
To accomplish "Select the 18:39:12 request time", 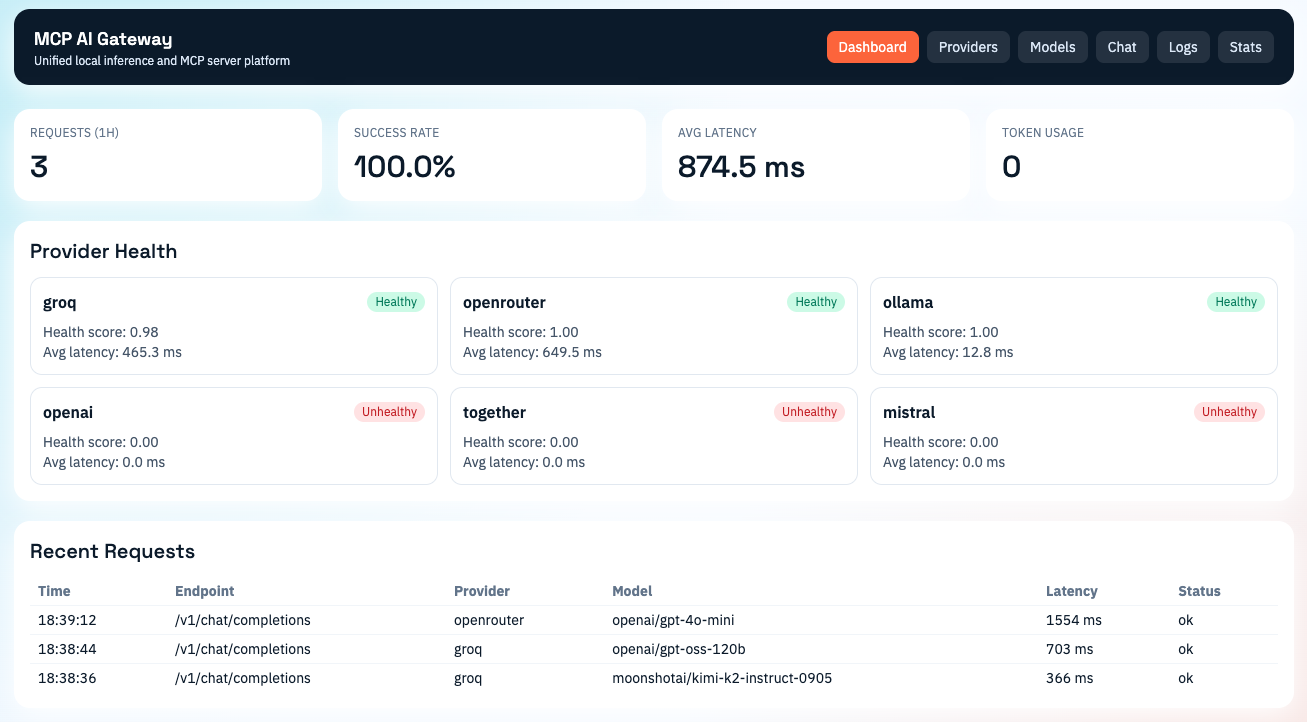I will pos(67,620).
